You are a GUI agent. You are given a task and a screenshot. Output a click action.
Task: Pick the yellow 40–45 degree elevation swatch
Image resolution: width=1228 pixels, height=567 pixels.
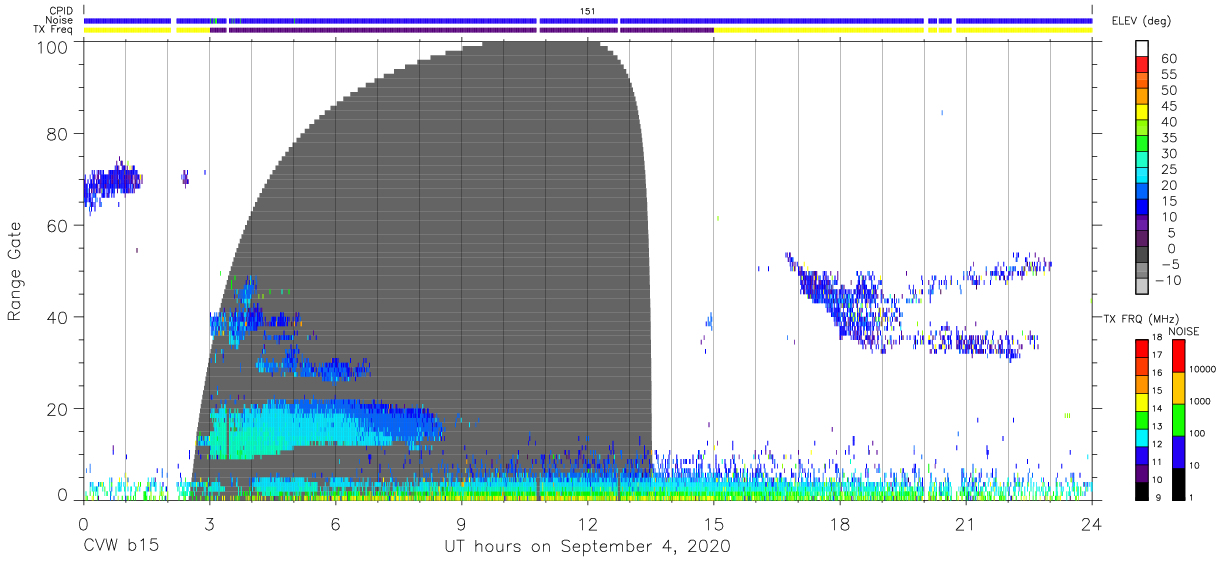(x=1144, y=113)
